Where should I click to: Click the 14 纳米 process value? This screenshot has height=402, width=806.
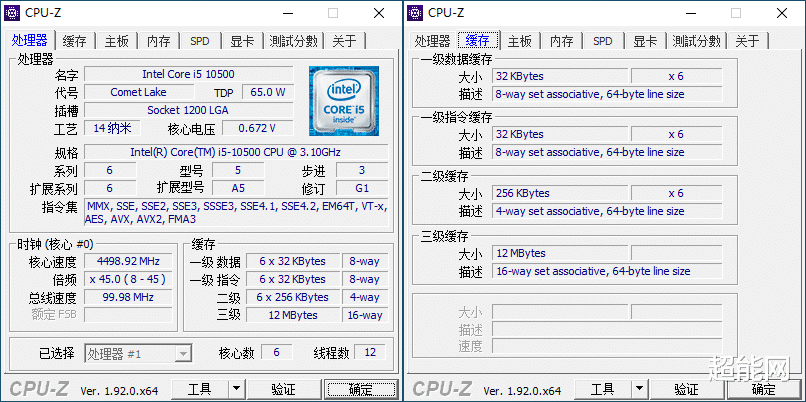point(112,128)
